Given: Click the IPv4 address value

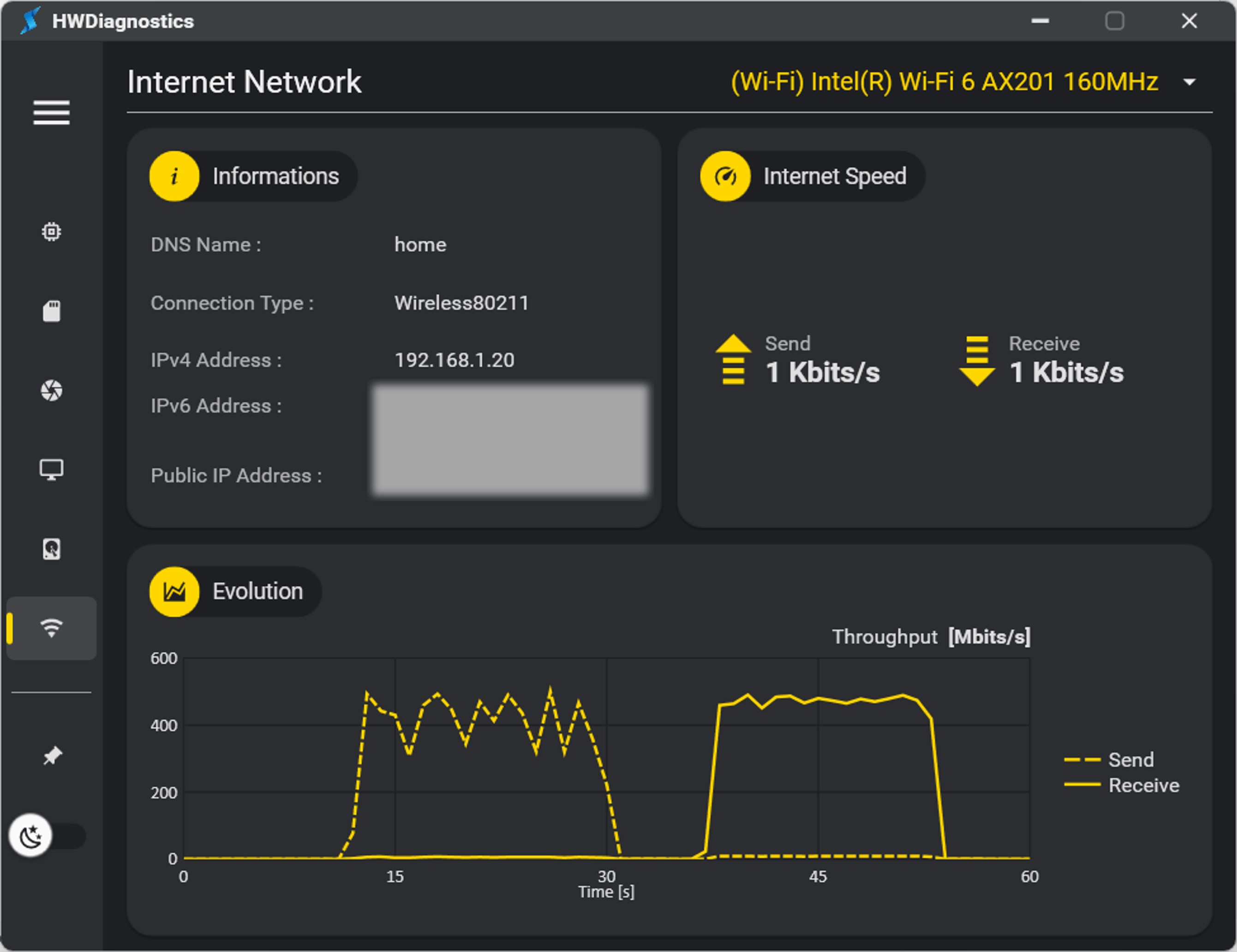Looking at the screenshot, I should coord(454,360).
